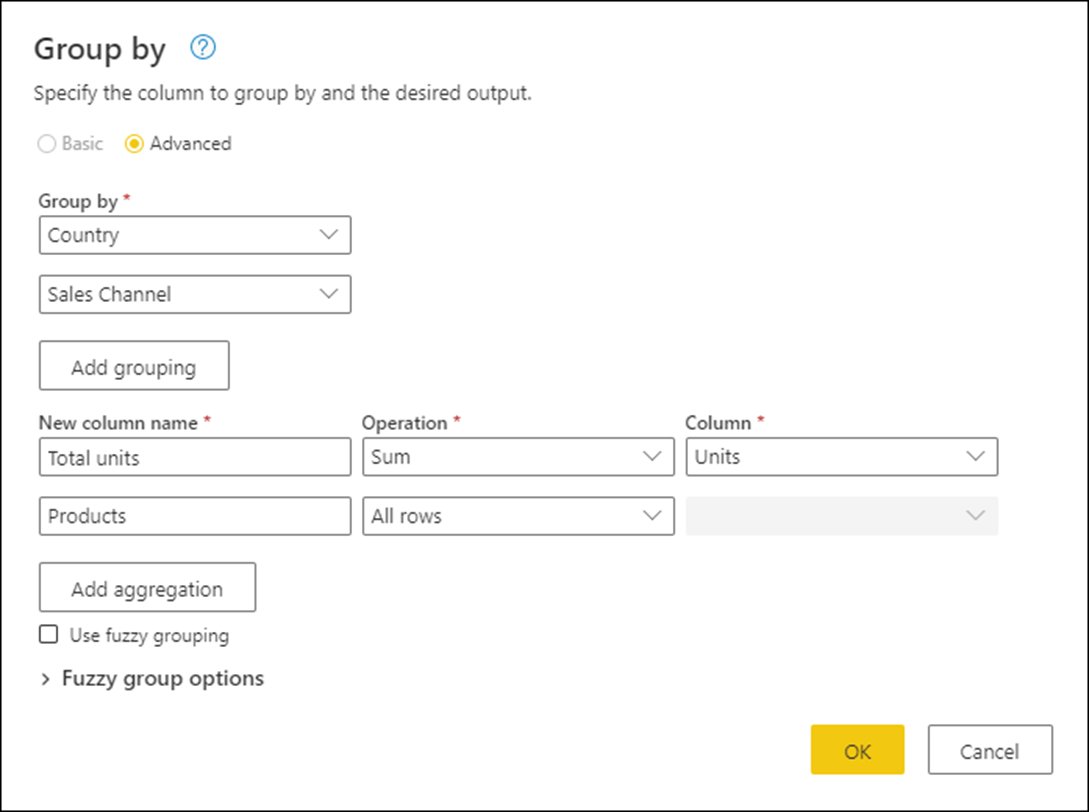Viewport: 1089px width, 812px height.
Task: Click the Add aggregation button
Action: pos(147,588)
